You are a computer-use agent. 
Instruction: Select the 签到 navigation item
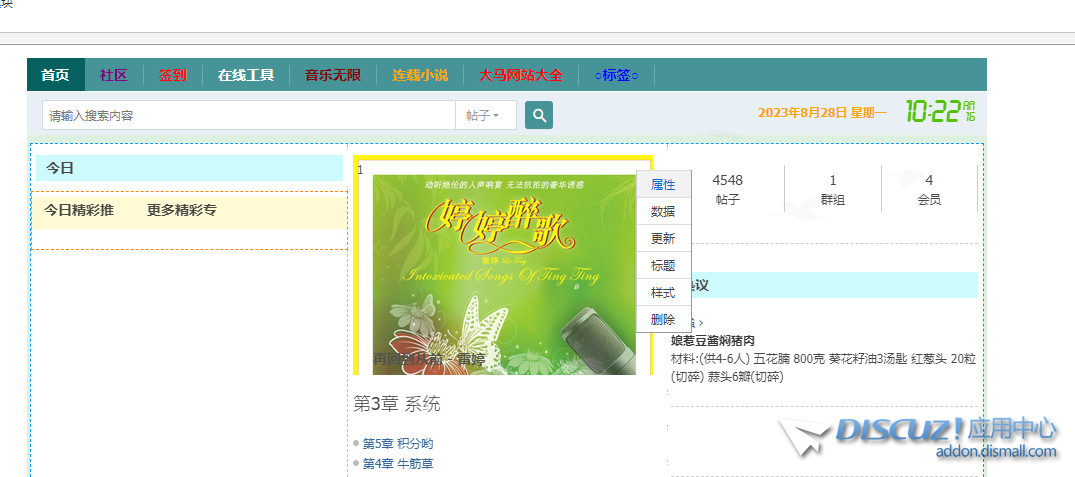(x=173, y=75)
